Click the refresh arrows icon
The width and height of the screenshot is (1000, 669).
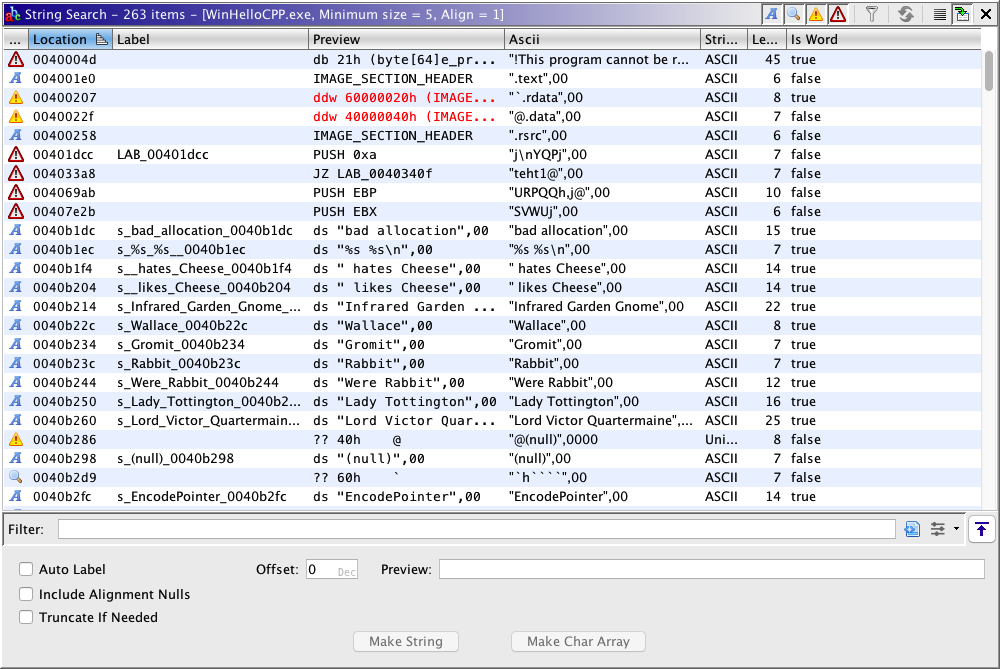pyautogui.click(x=906, y=14)
